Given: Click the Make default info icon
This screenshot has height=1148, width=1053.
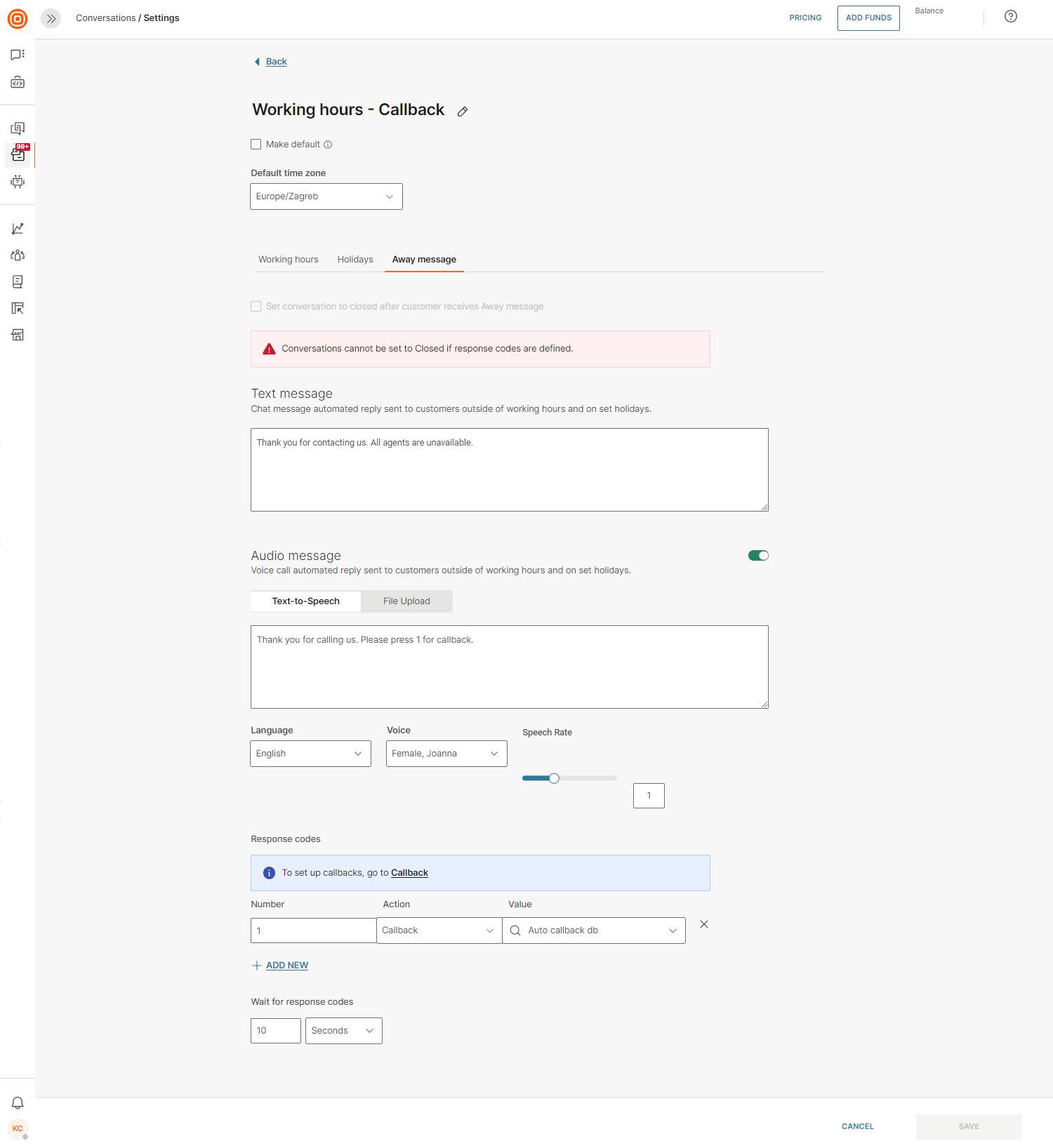Looking at the screenshot, I should (328, 145).
